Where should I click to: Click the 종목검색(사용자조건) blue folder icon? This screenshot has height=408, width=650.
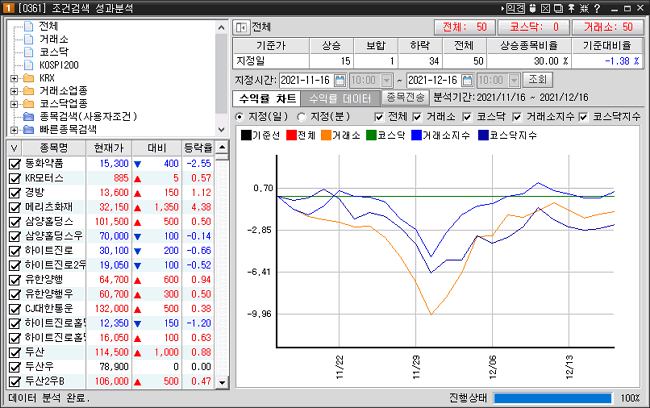(x=29, y=117)
